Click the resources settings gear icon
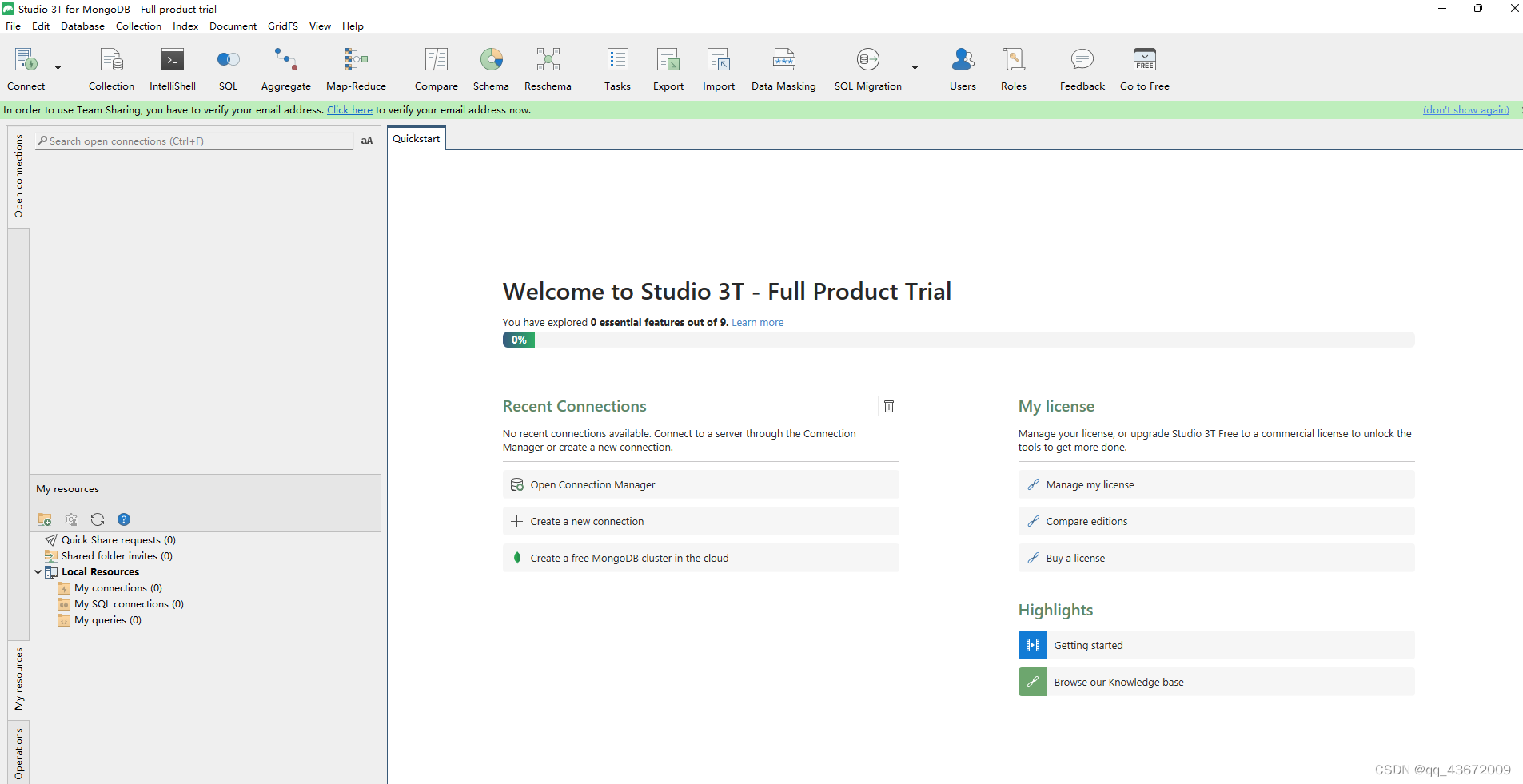This screenshot has height=784, width=1523. coord(71,519)
